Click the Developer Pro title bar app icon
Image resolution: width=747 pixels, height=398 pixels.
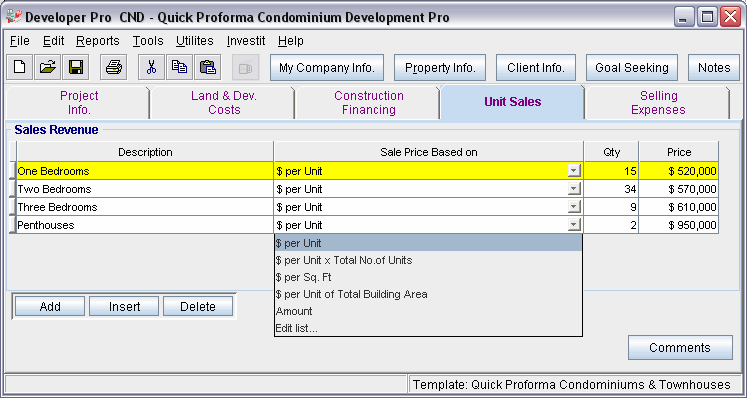pos(14,17)
